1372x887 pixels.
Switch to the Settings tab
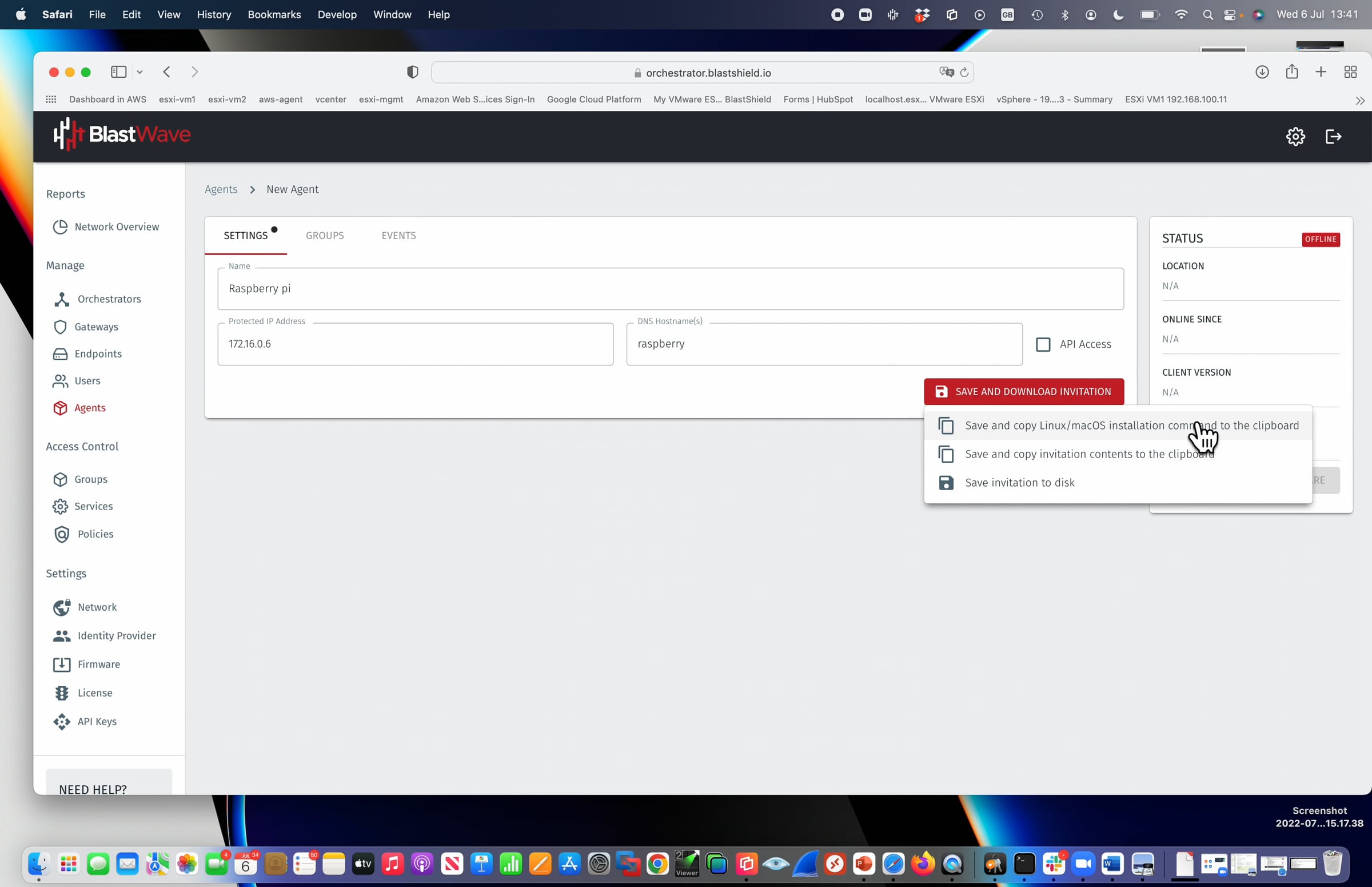(x=246, y=236)
